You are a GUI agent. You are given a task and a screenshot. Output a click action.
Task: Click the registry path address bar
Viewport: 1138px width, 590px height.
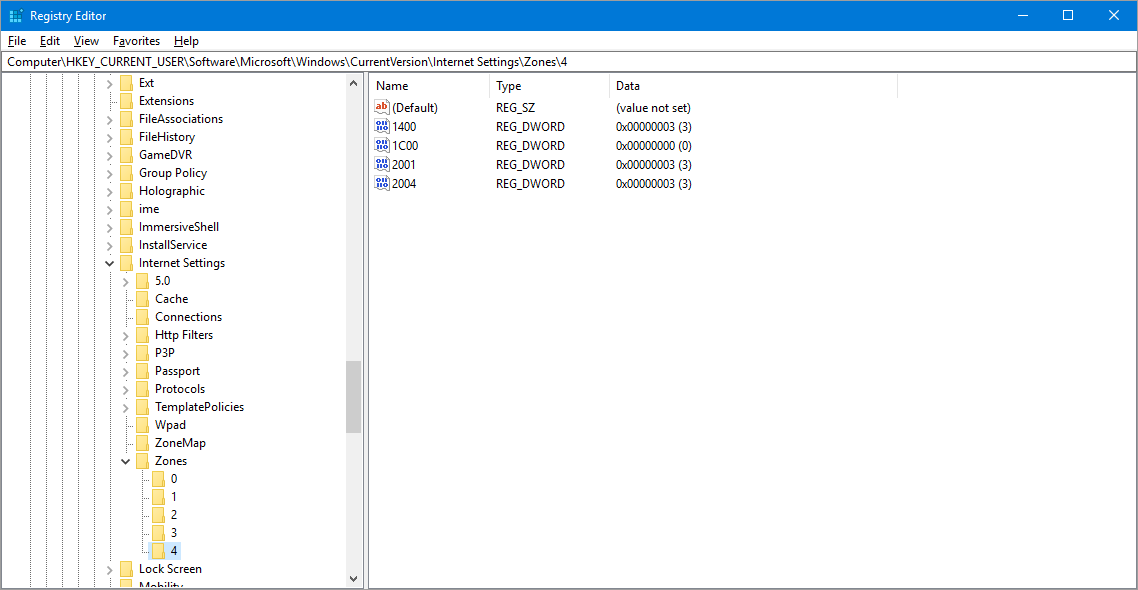(x=569, y=62)
